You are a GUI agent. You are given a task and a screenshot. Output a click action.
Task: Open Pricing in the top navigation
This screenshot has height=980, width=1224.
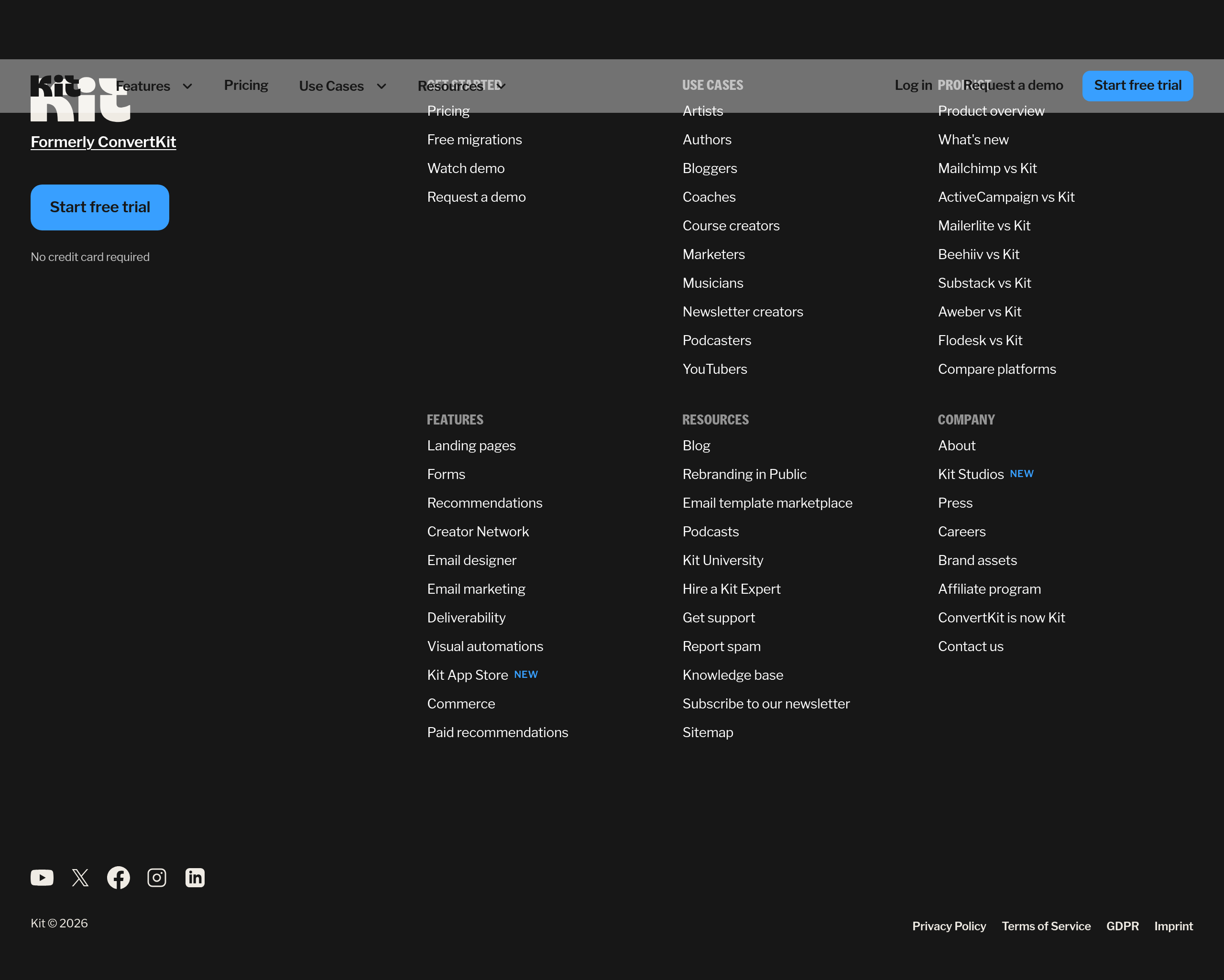[246, 85]
